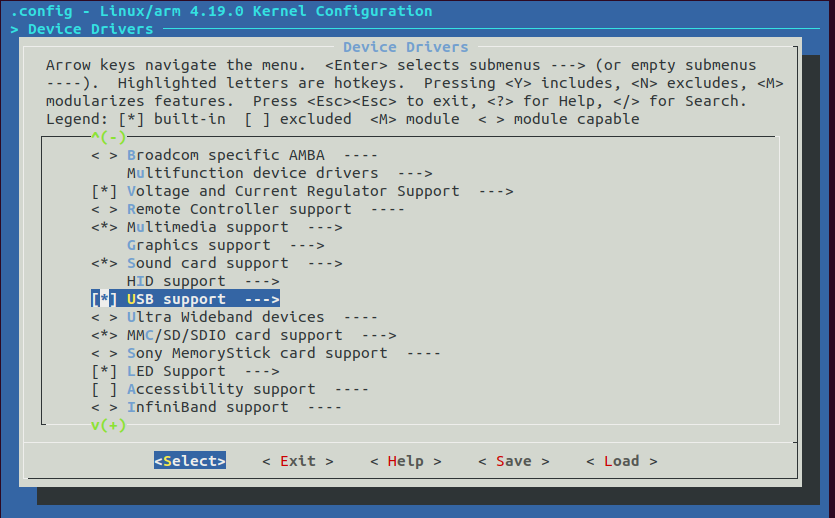Select the USB support menu entry

point(185,299)
